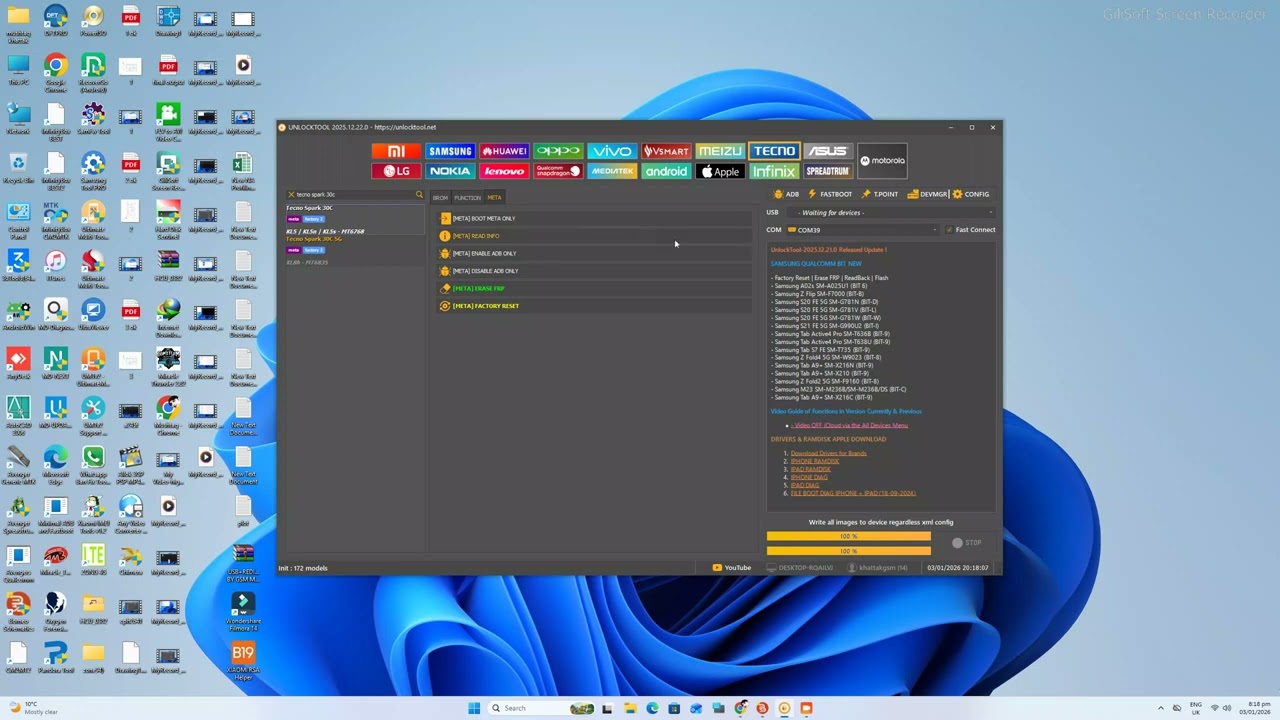Open the IPHONE DIAG link

click(809, 477)
